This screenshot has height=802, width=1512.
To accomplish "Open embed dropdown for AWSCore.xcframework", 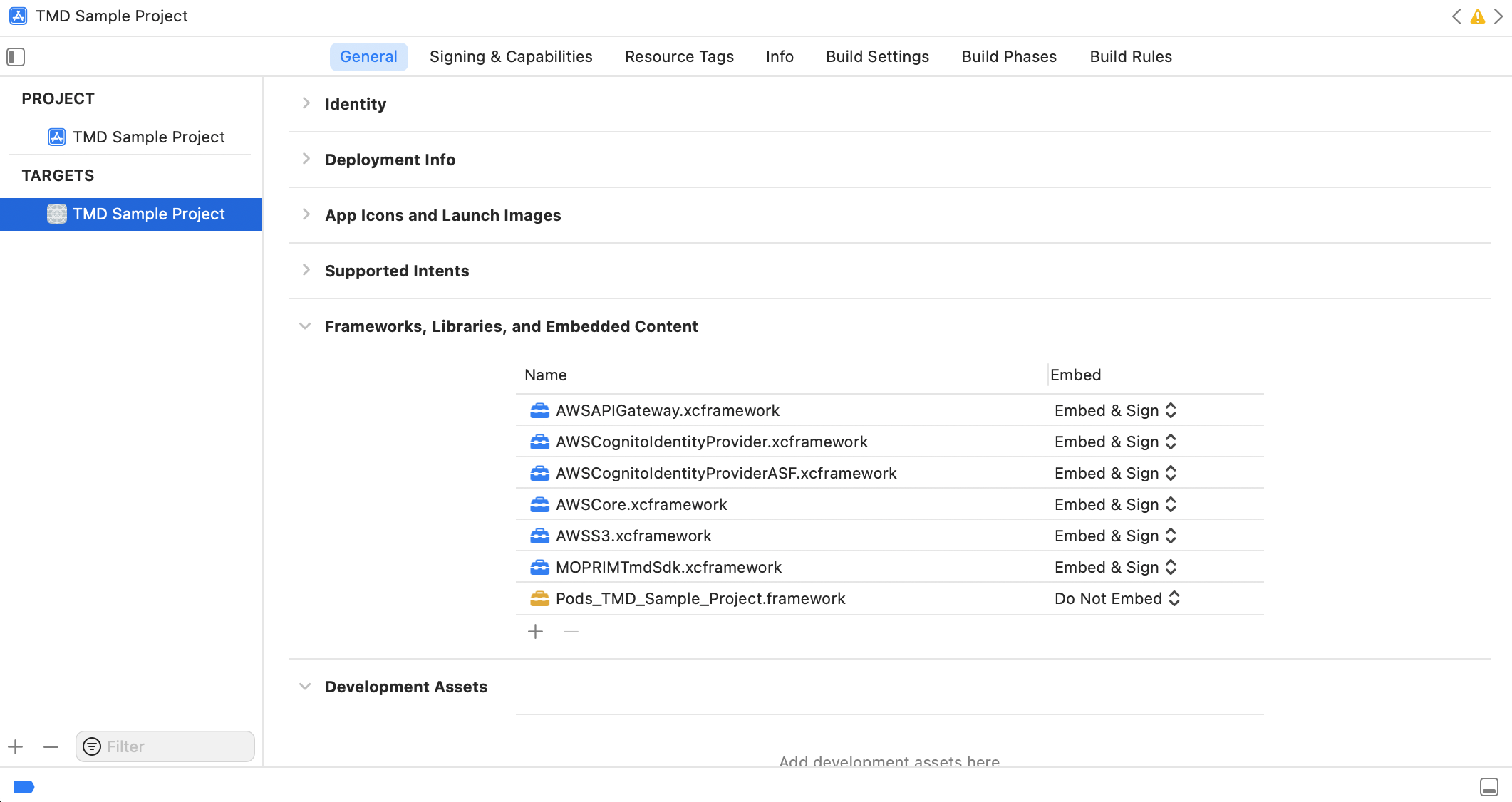I will (1115, 504).
